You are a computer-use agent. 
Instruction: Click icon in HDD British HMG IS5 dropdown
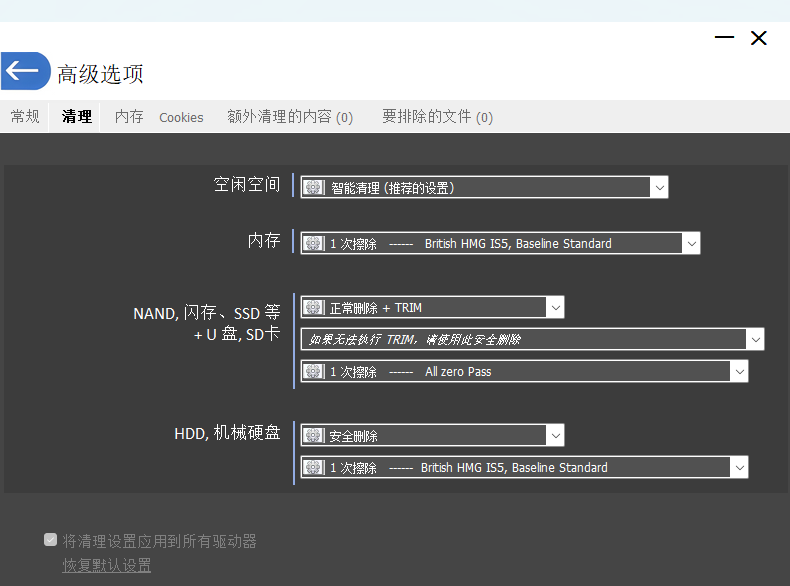pos(314,468)
